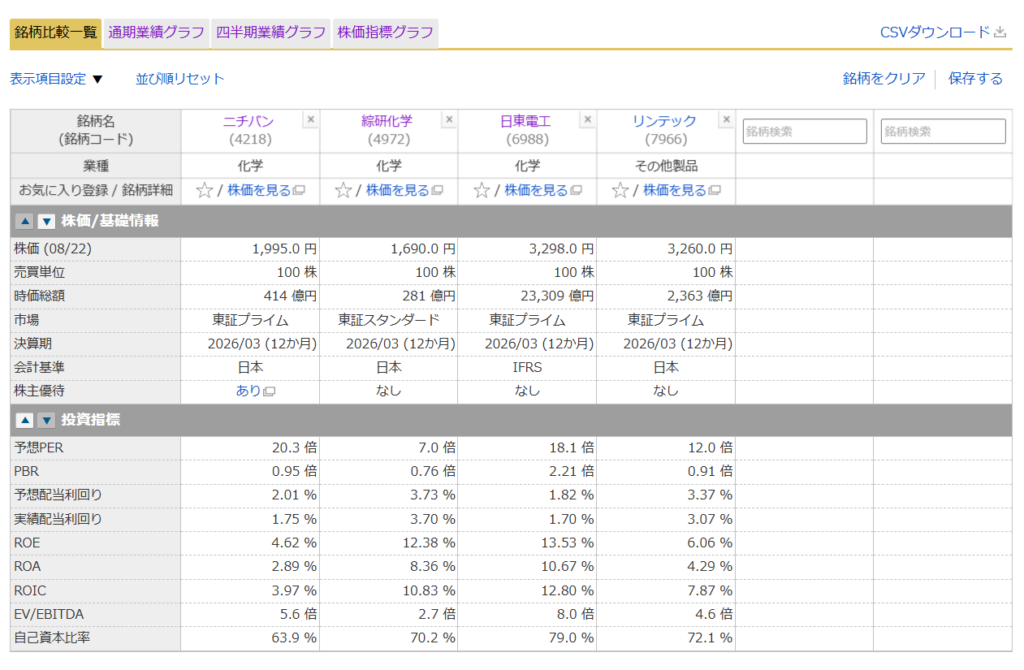Viewport: 1024px width, 670px height.
Task: Click 並び順リセット link
Action: pyautogui.click(x=180, y=79)
